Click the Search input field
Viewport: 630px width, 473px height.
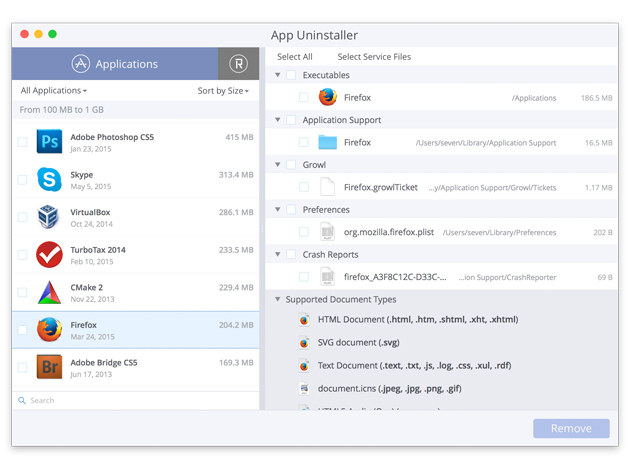(135, 400)
